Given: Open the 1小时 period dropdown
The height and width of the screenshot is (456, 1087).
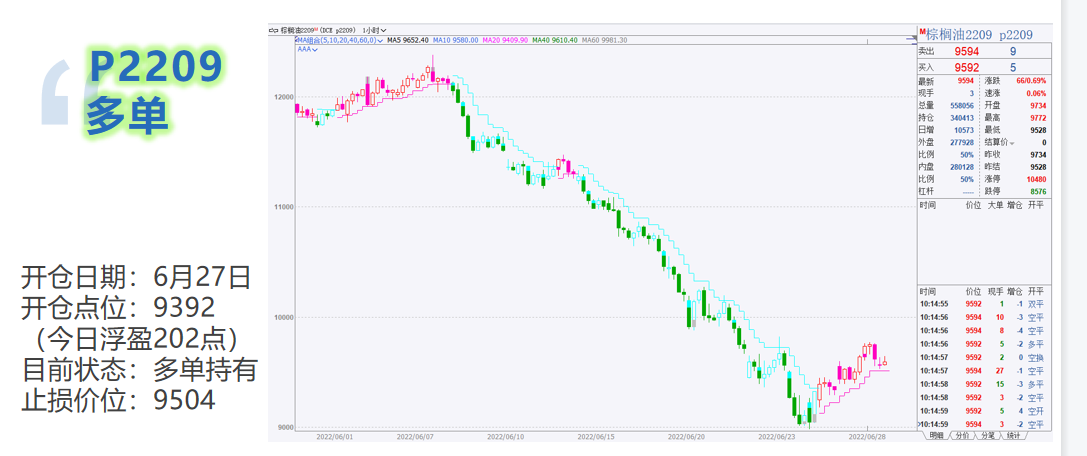Looking at the screenshot, I should 374,30.
